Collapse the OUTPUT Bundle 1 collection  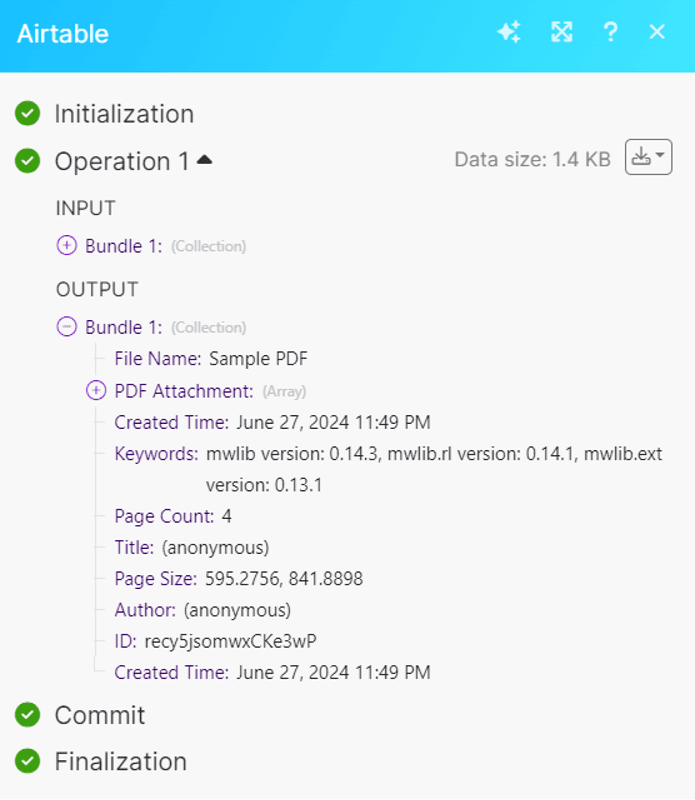point(67,327)
